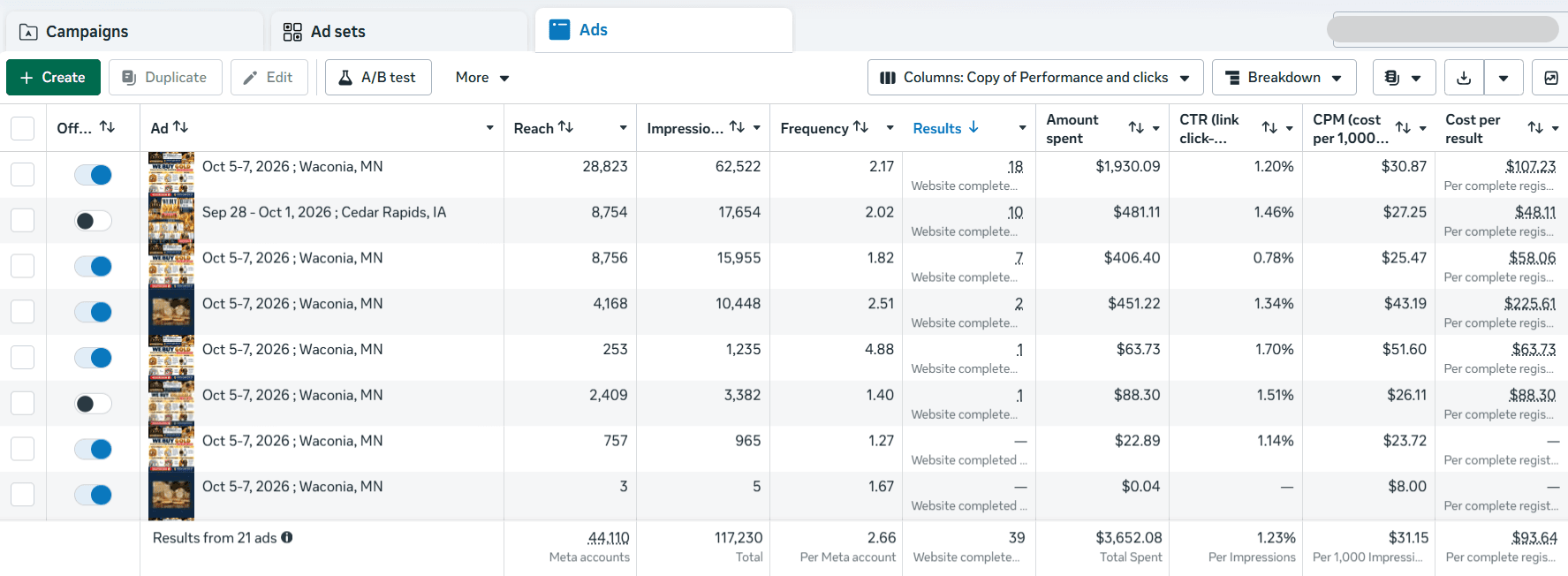Image resolution: width=1568 pixels, height=576 pixels.
Task: Click the Campaigns folder icon
Action: click(x=28, y=32)
